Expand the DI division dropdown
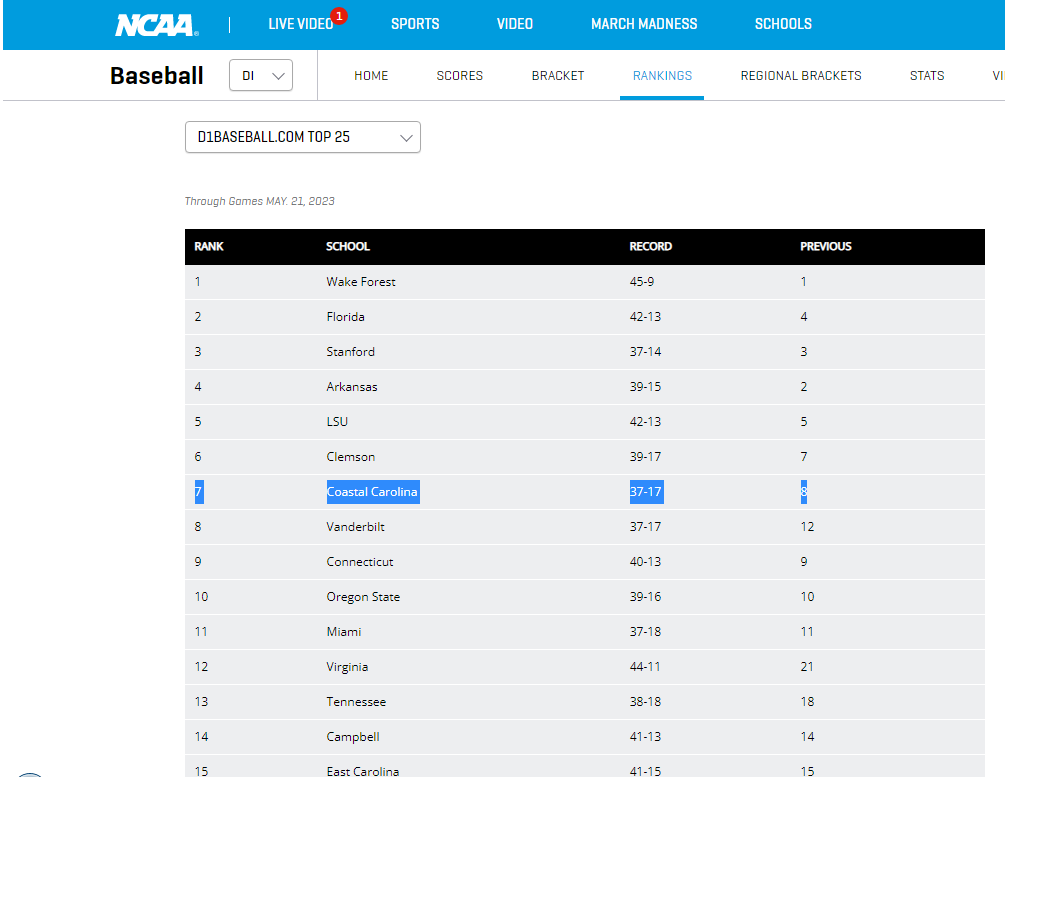 261,75
